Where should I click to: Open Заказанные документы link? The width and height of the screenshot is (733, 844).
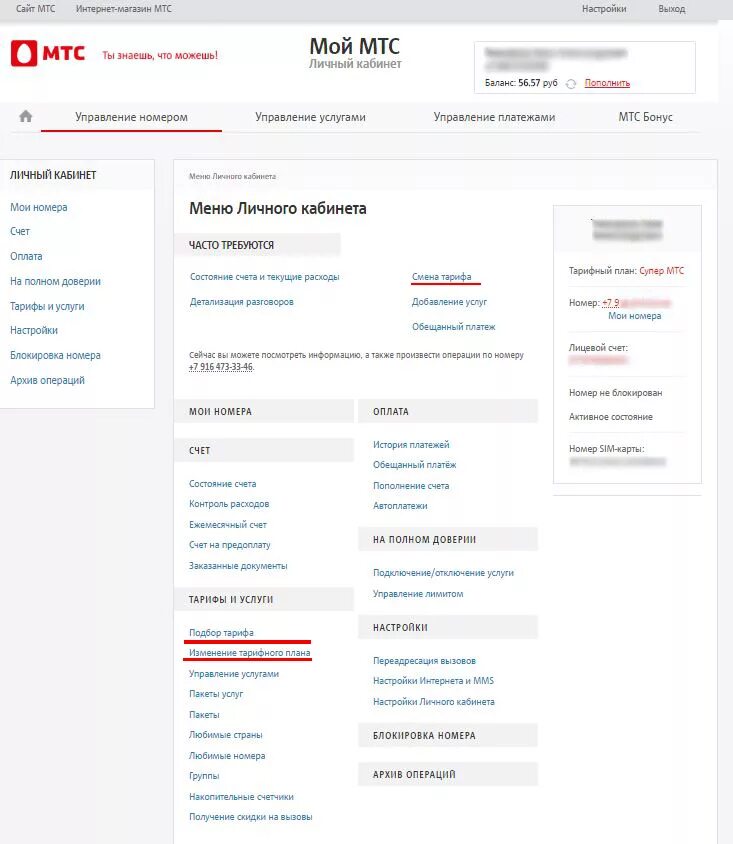pos(238,566)
